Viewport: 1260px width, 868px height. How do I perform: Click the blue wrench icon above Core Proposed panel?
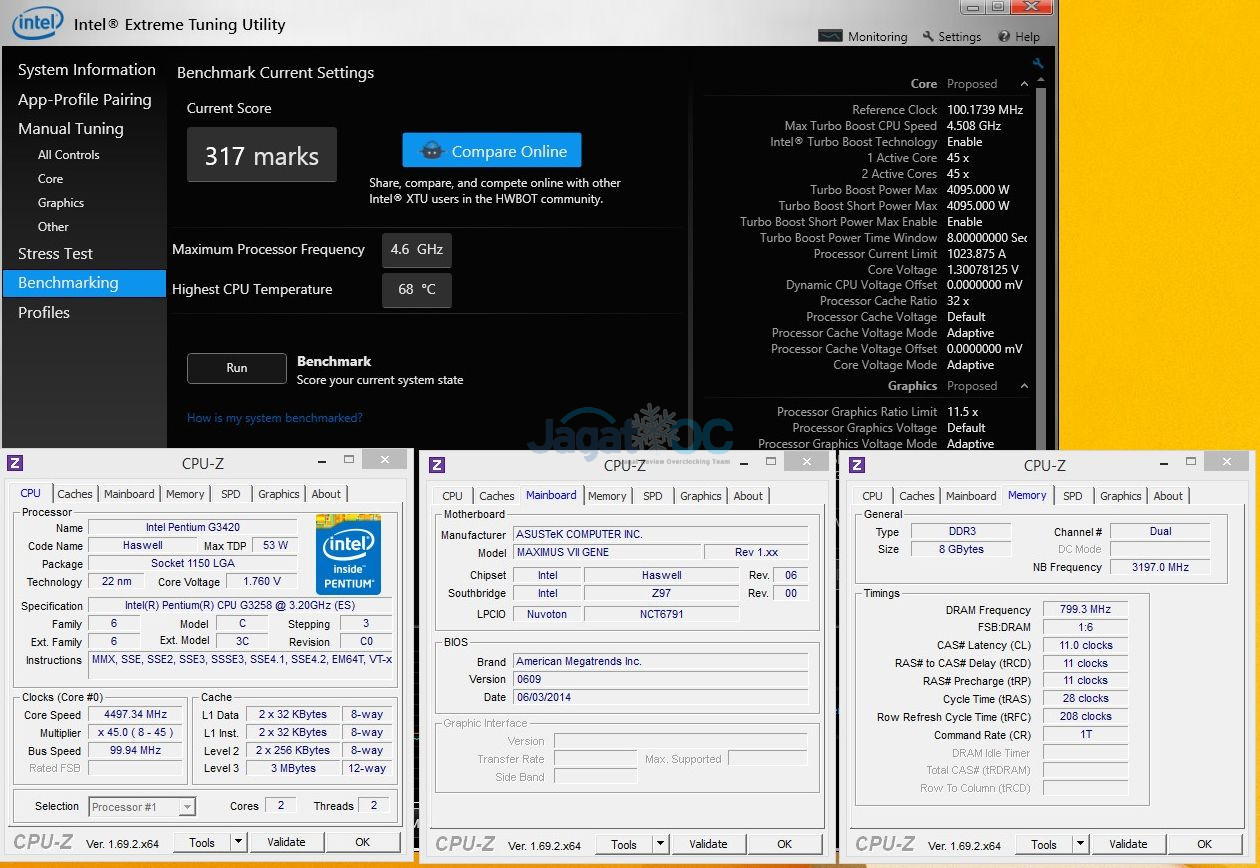1038,62
